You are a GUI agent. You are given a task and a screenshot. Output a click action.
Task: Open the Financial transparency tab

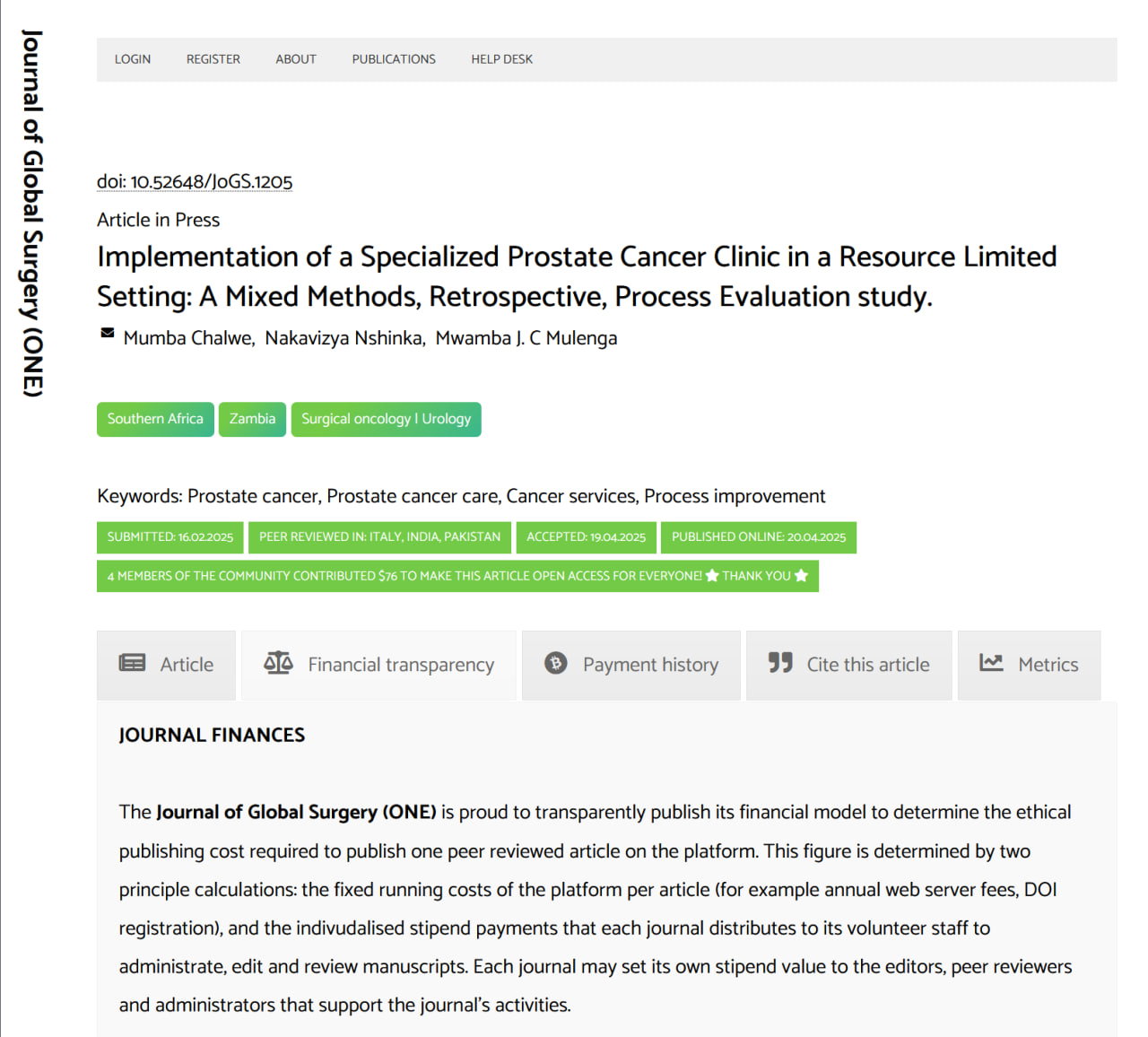[x=378, y=665]
